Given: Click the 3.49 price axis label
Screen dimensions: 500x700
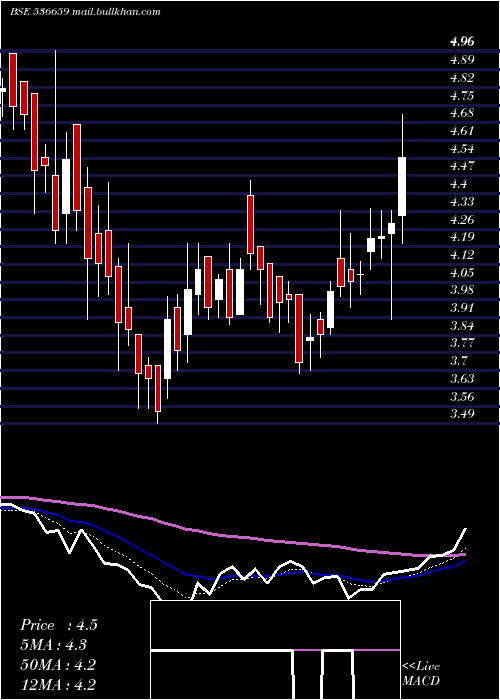Looking at the screenshot, I should pos(462,414).
